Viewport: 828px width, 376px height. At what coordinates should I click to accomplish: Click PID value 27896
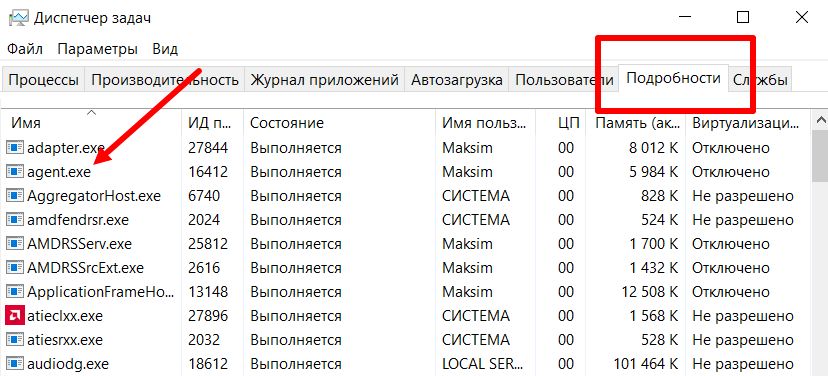pos(208,316)
